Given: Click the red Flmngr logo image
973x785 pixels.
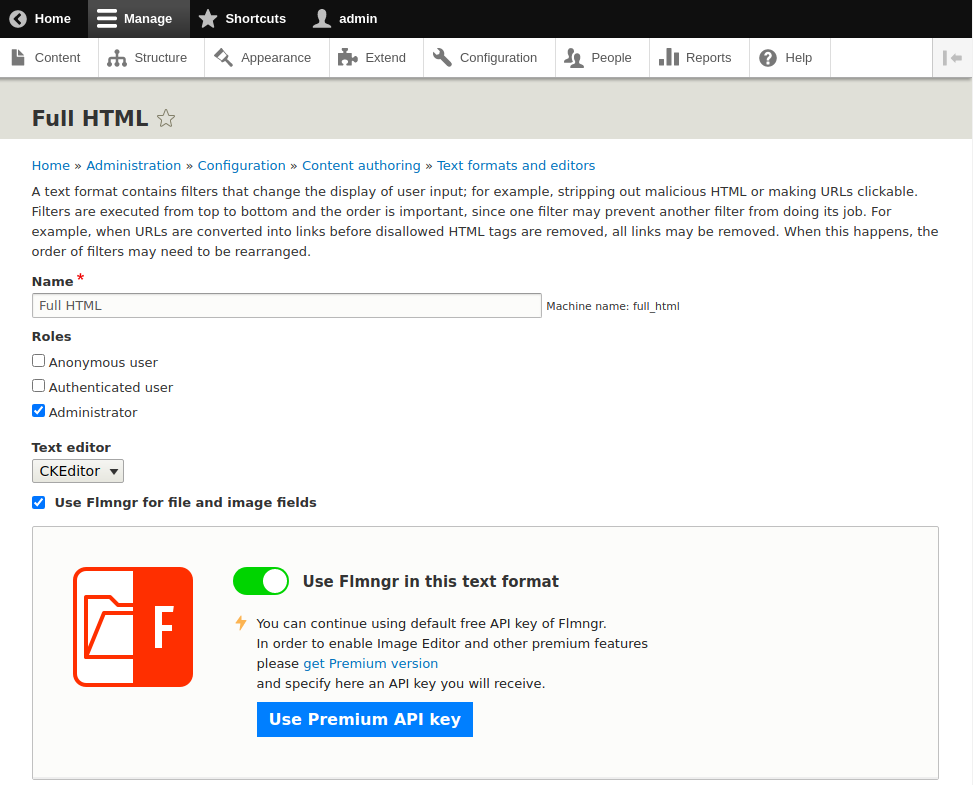Looking at the screenshot, I should pyautogui.click(x=133, y=627).
